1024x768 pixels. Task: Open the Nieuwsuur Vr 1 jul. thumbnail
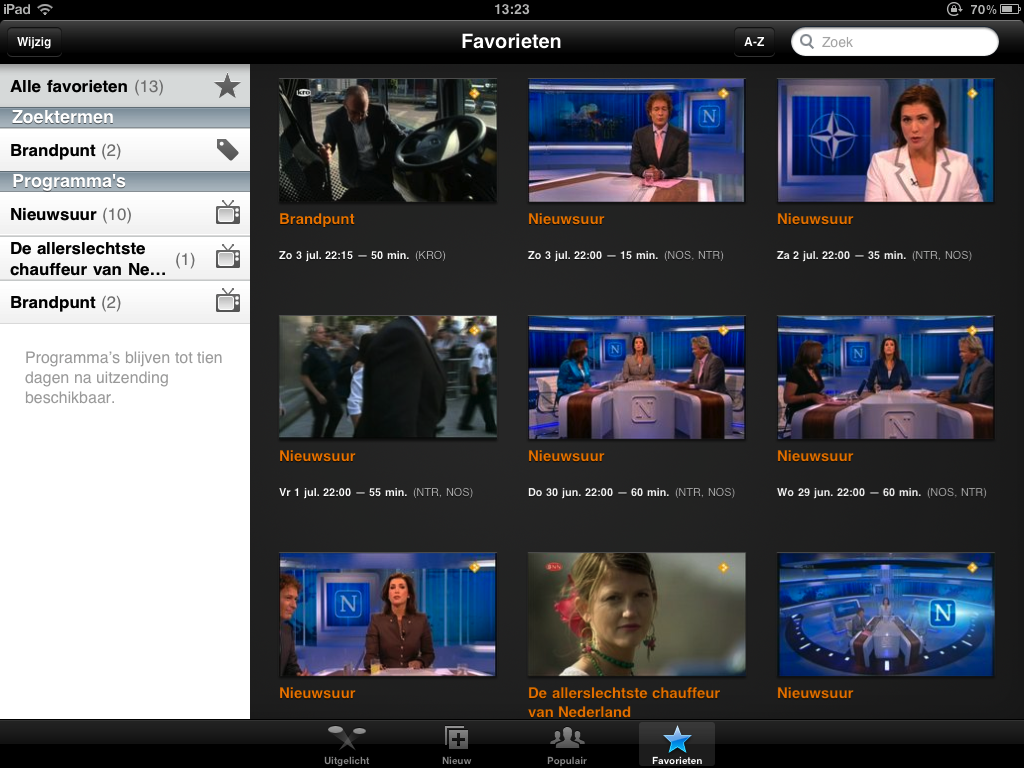click(388, 377)
